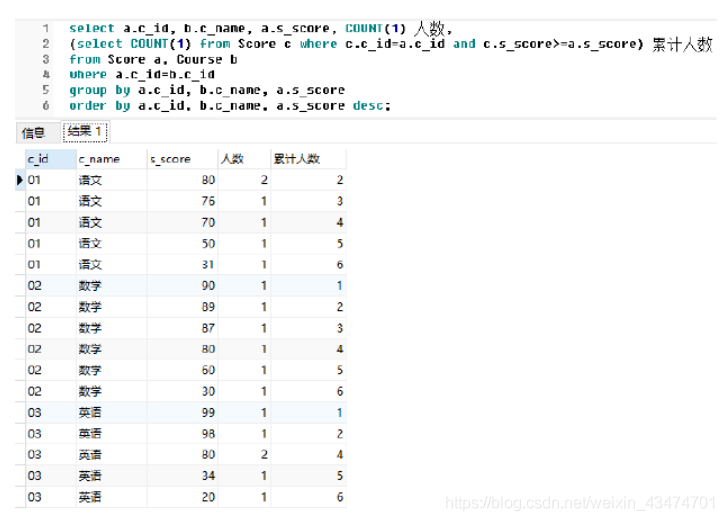Click the order by line ending desc
This screenshot has width=724, height=521.
point(230,106)
